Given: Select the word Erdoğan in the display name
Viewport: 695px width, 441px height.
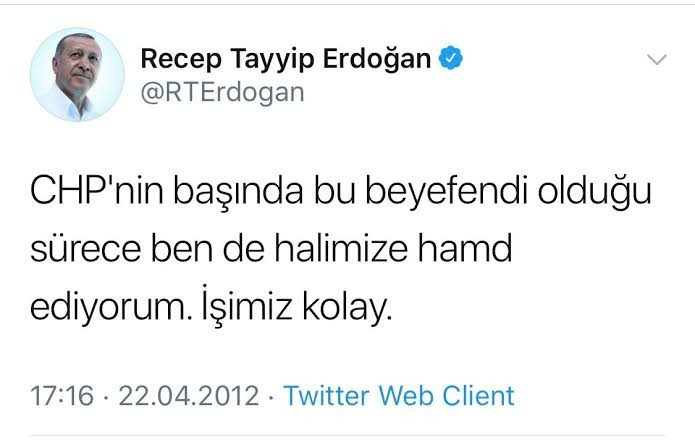Looking at the screenshot, I should (x=377, y=59).
